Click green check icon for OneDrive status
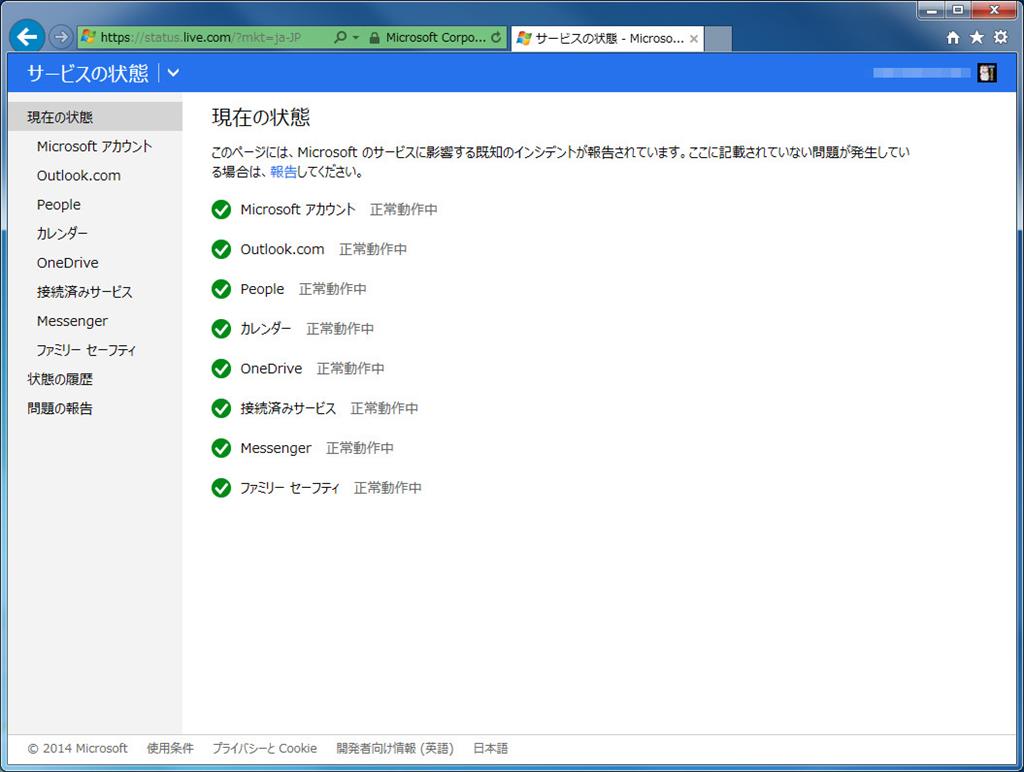Screen dimensions: 1024x772 point(221,369)
